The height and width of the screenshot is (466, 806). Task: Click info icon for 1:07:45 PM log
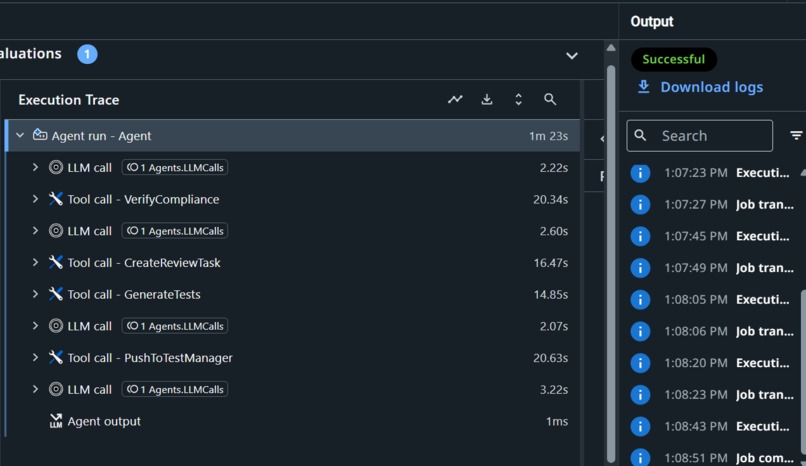click(640, 236)
